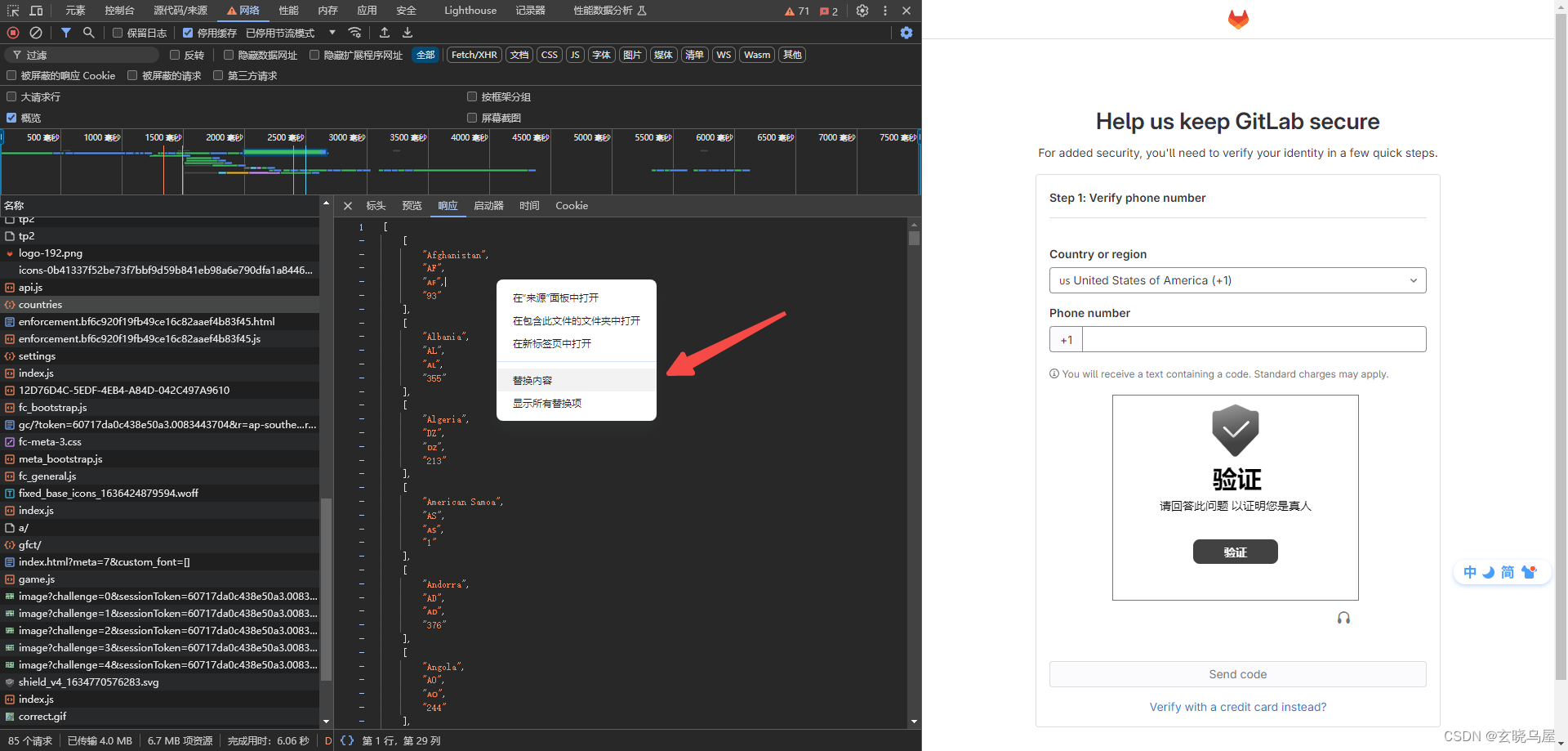
Task: Click the Phone number input field
Action: 1254,339
